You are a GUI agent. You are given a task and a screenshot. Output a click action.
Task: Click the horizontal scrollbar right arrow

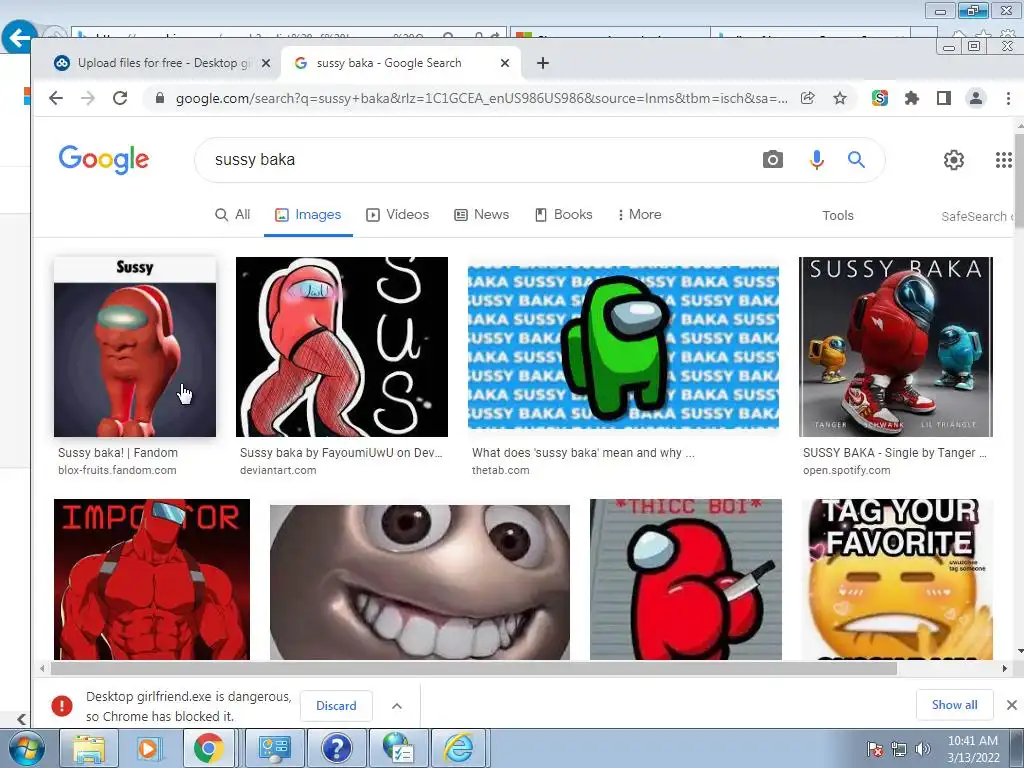[x=1004, y=668]
